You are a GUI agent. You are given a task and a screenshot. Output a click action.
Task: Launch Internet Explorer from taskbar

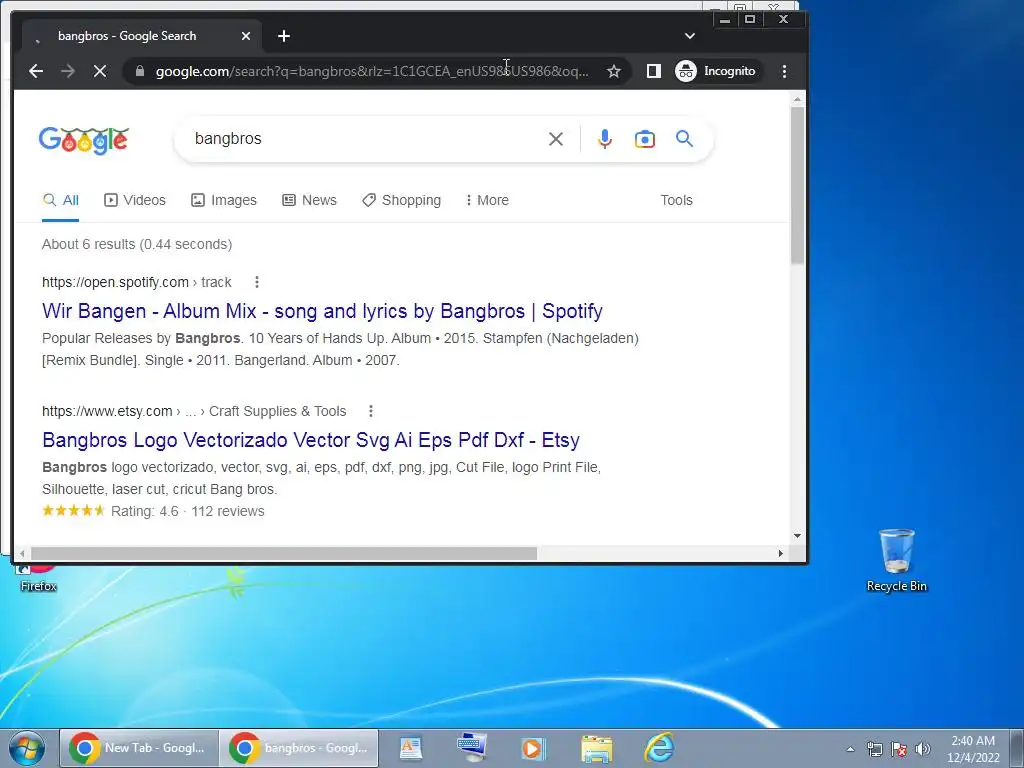click(x=659, y=748)
